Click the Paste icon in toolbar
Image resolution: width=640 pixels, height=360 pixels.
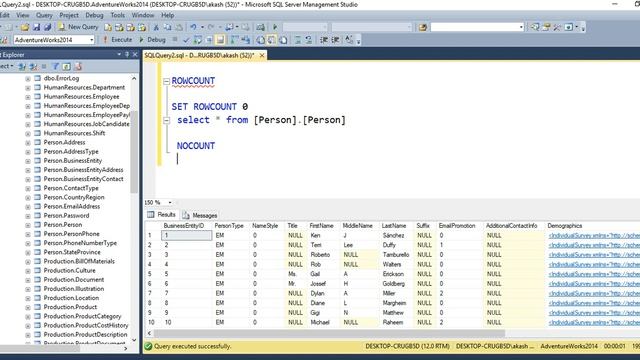tap(179, 27)
